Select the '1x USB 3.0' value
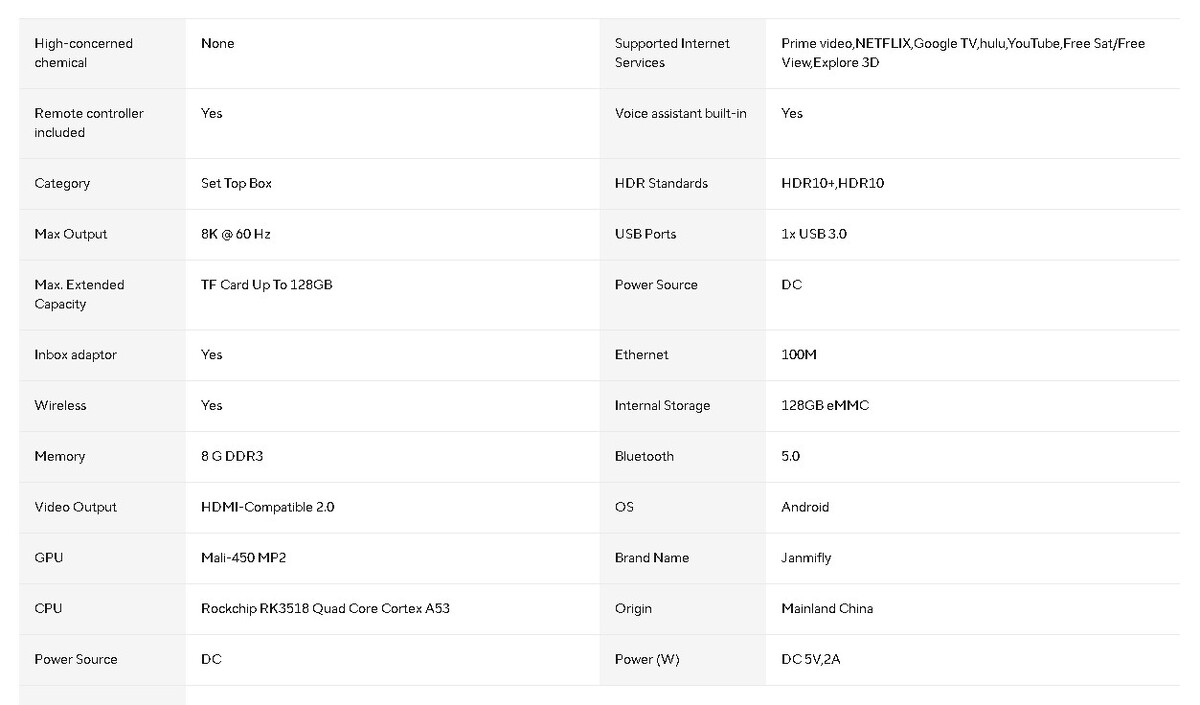Image resolution: width=1200 pixels, height=705 pixels. [814, 235]
